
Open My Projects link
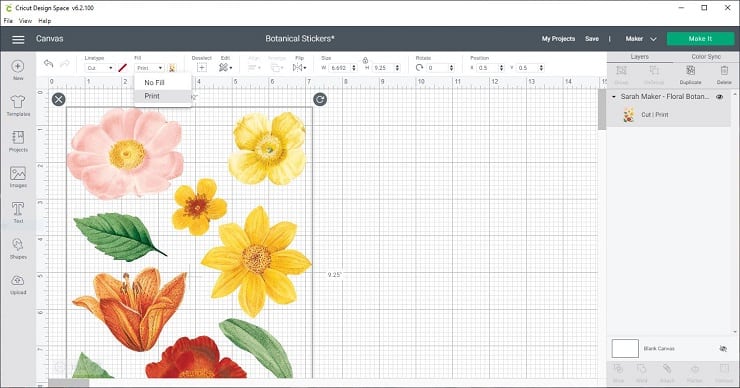[x=558, y=39]
